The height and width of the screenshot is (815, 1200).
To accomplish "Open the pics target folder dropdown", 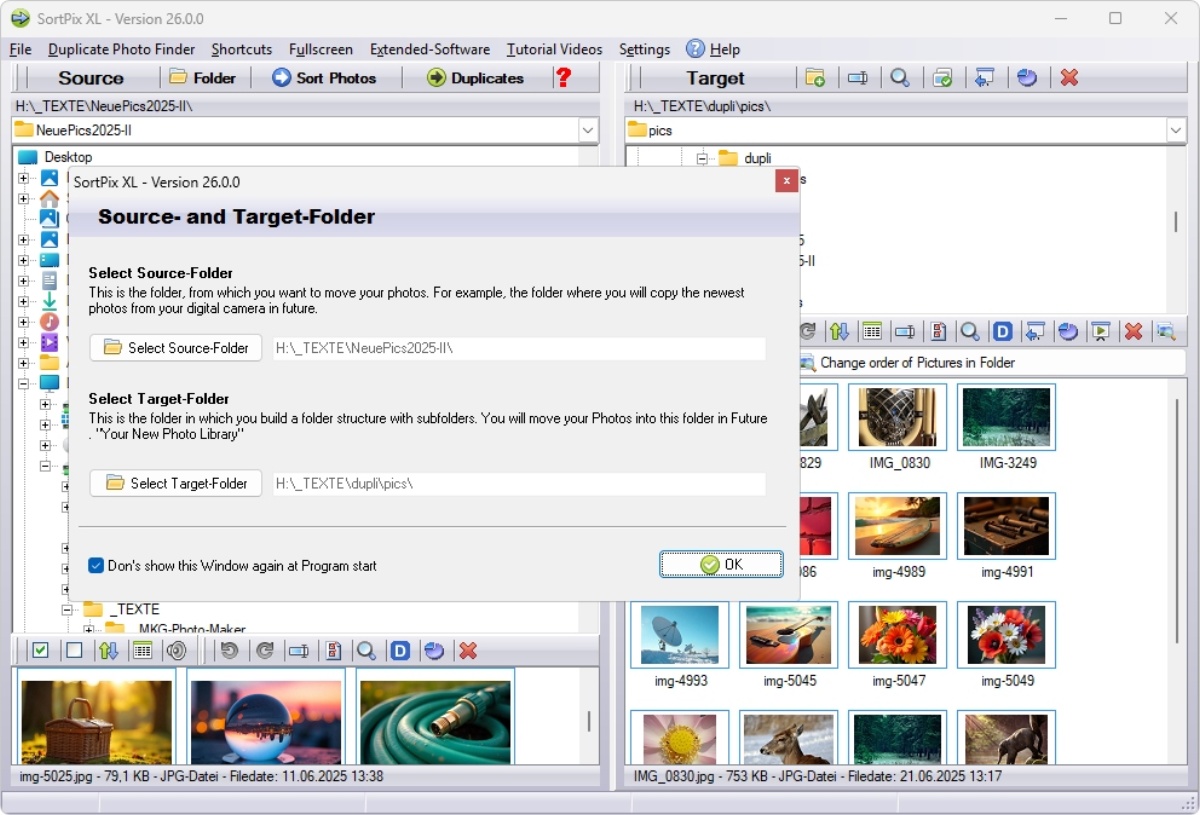I will (1175, 130).
